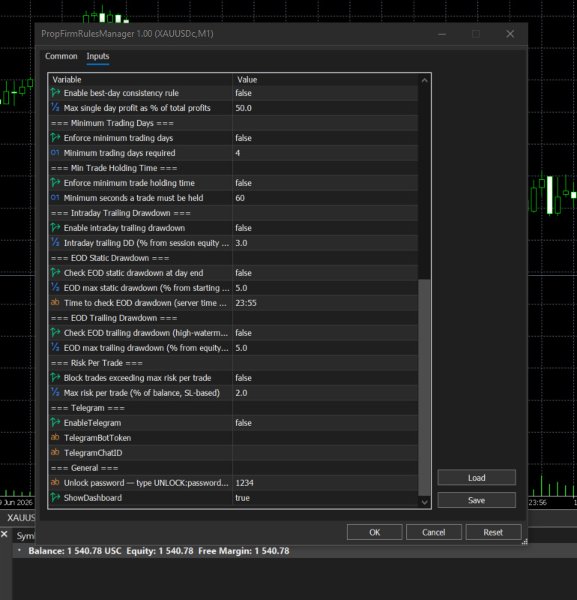Viewport: 577px width, 600px height.
Task: Select the Inputs tab
Action: coord(98,56)
